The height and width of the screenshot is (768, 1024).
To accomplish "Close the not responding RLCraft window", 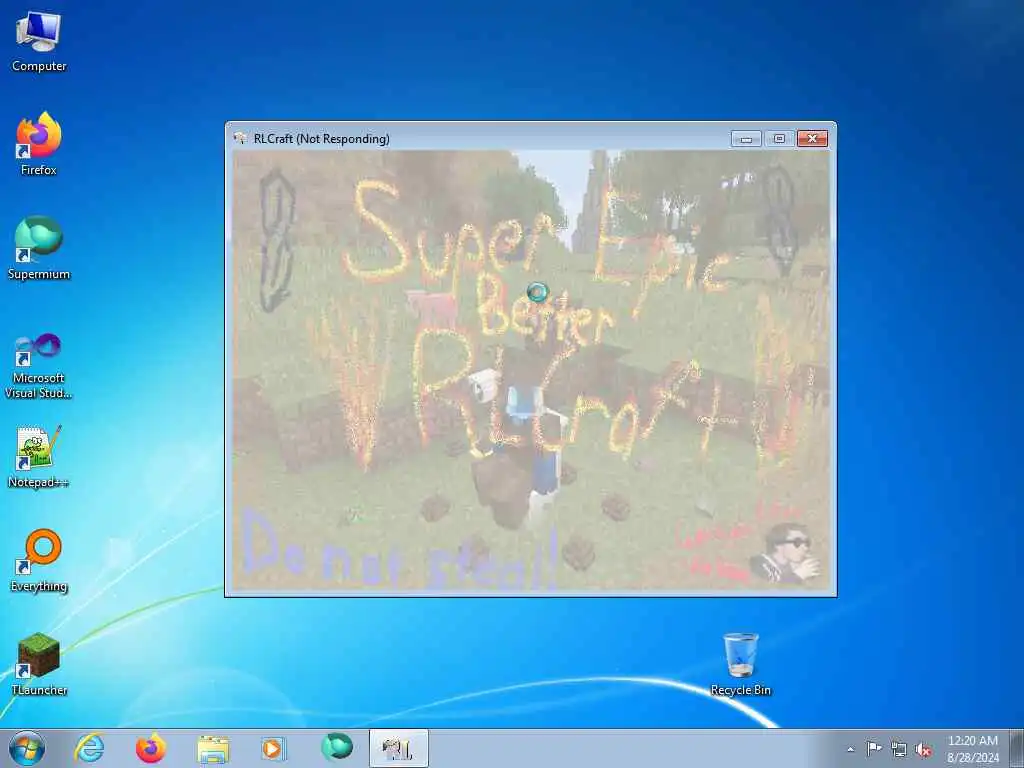I will 812,138.
